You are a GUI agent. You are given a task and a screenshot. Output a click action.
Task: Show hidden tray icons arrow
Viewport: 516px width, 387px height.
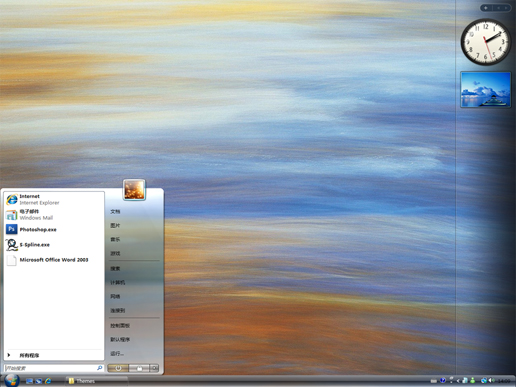coord(458,381)
